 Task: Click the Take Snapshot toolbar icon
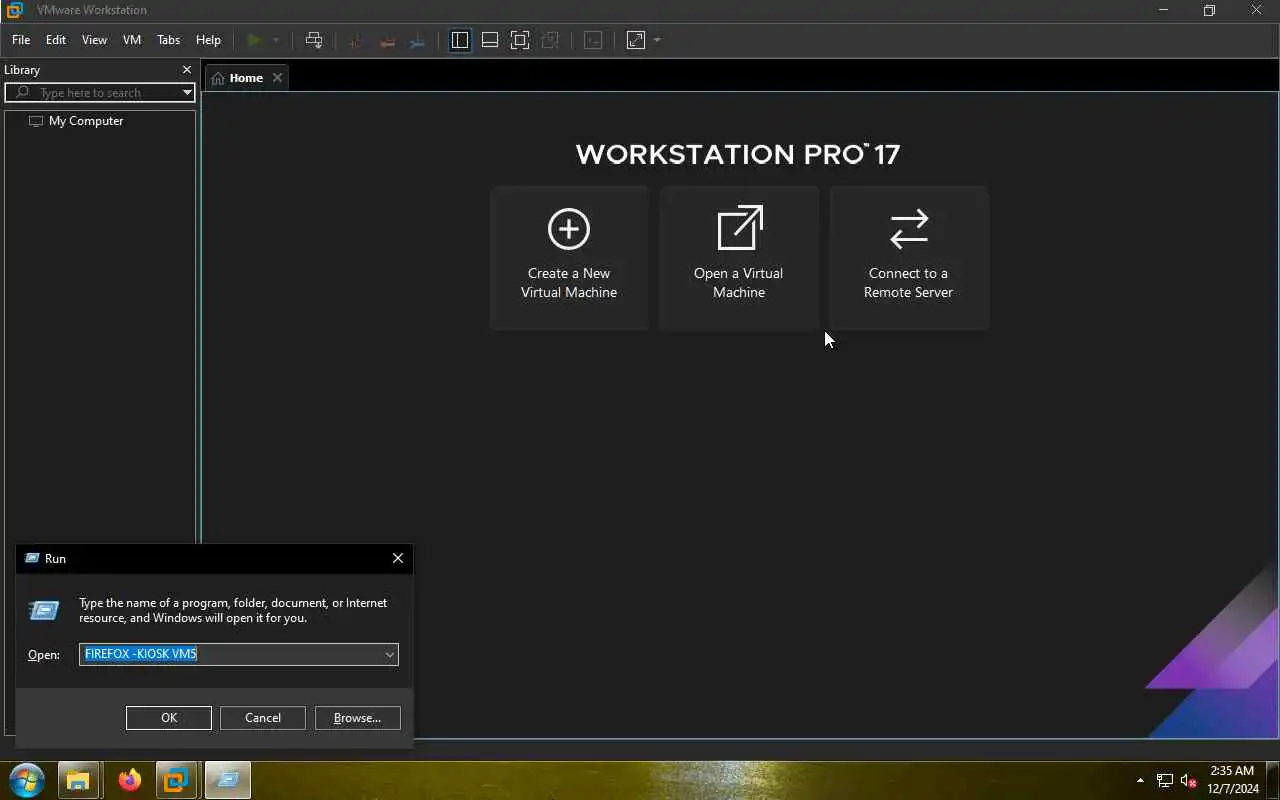pyautogui.click(x=355, y=40)
